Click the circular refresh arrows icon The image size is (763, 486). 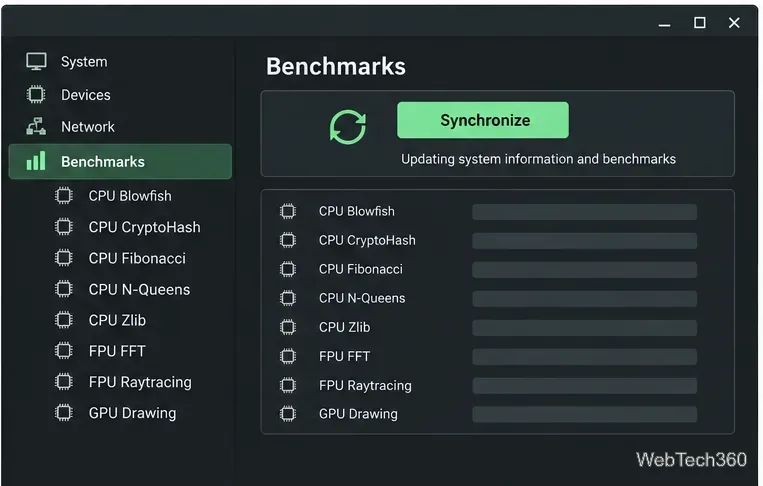347,127
